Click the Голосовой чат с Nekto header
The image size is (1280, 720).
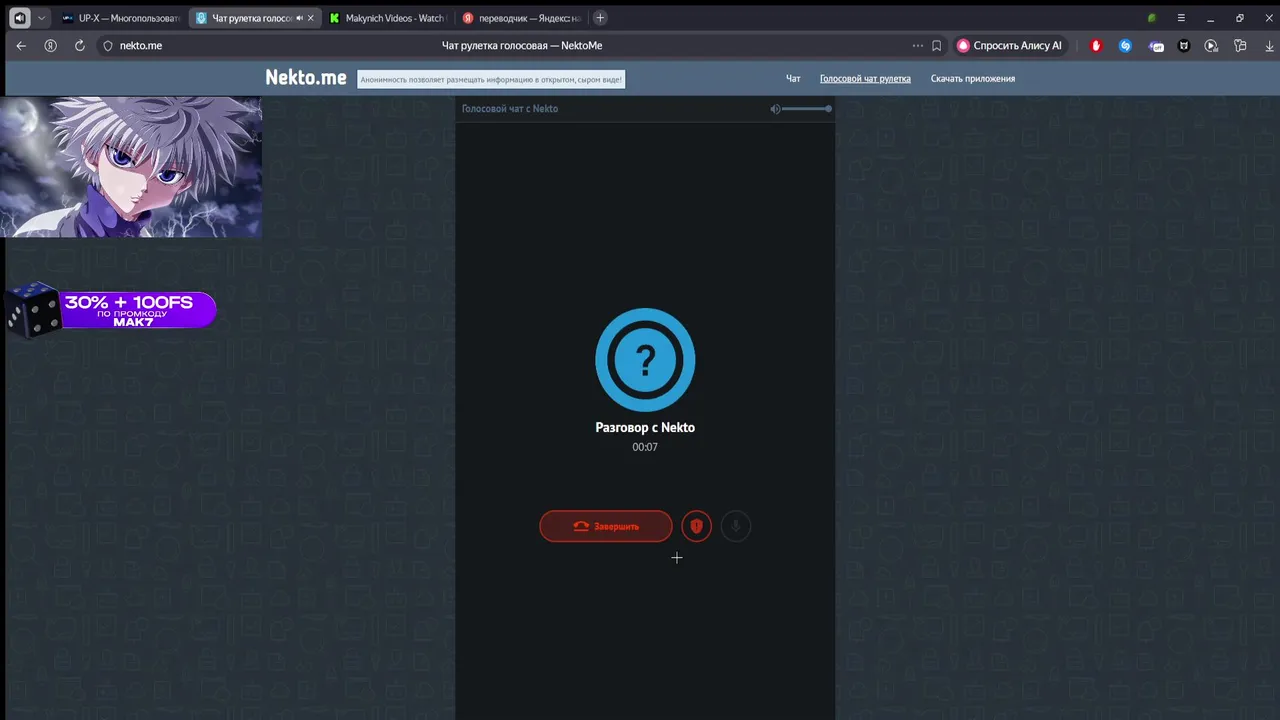510,109
